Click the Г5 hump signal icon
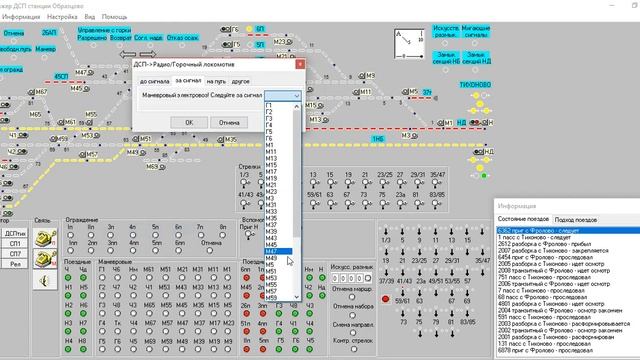The image size is (640, 360). (x=228, y=44)
